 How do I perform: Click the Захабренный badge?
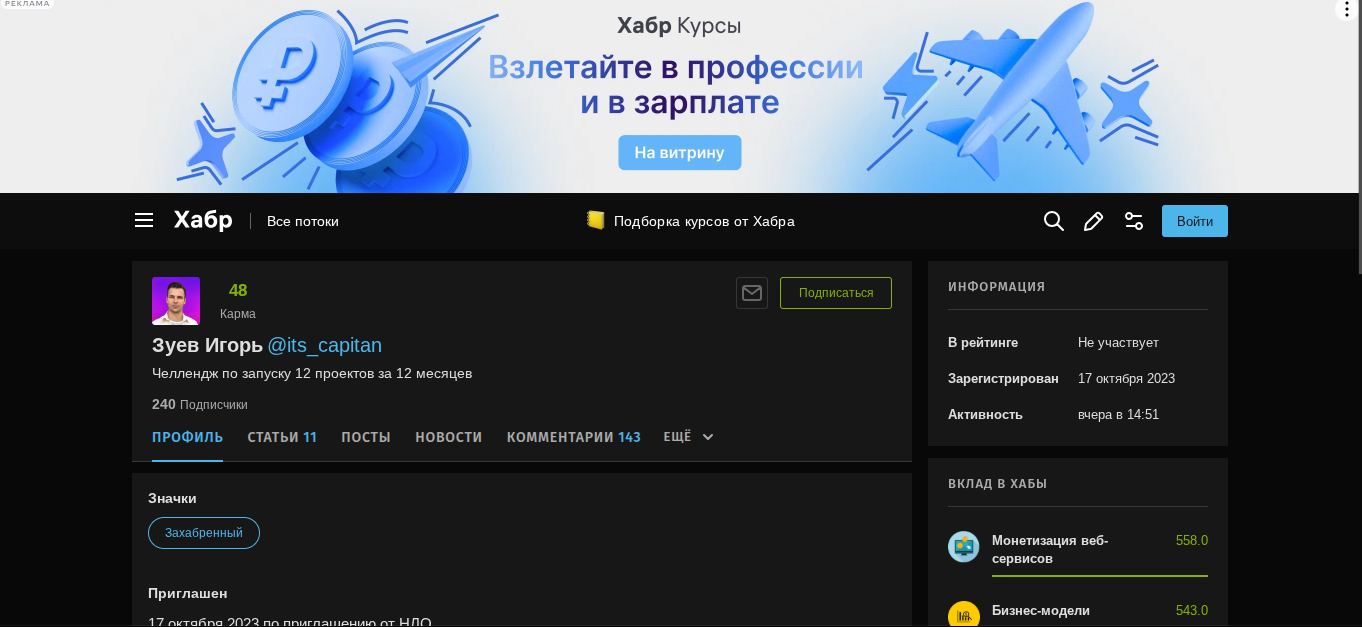[x=204, y=533]
